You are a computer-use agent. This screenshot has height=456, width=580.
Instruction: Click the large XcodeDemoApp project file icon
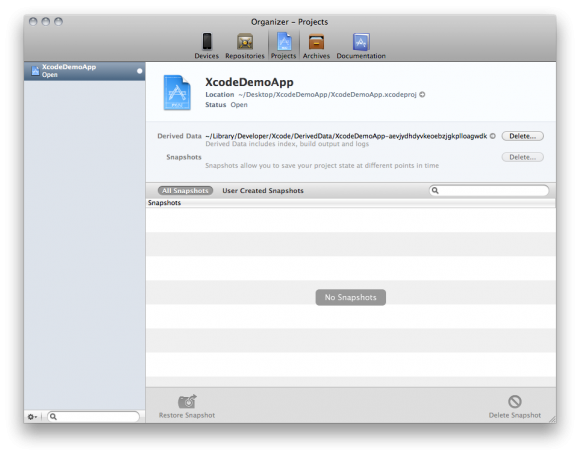[177, 92]
